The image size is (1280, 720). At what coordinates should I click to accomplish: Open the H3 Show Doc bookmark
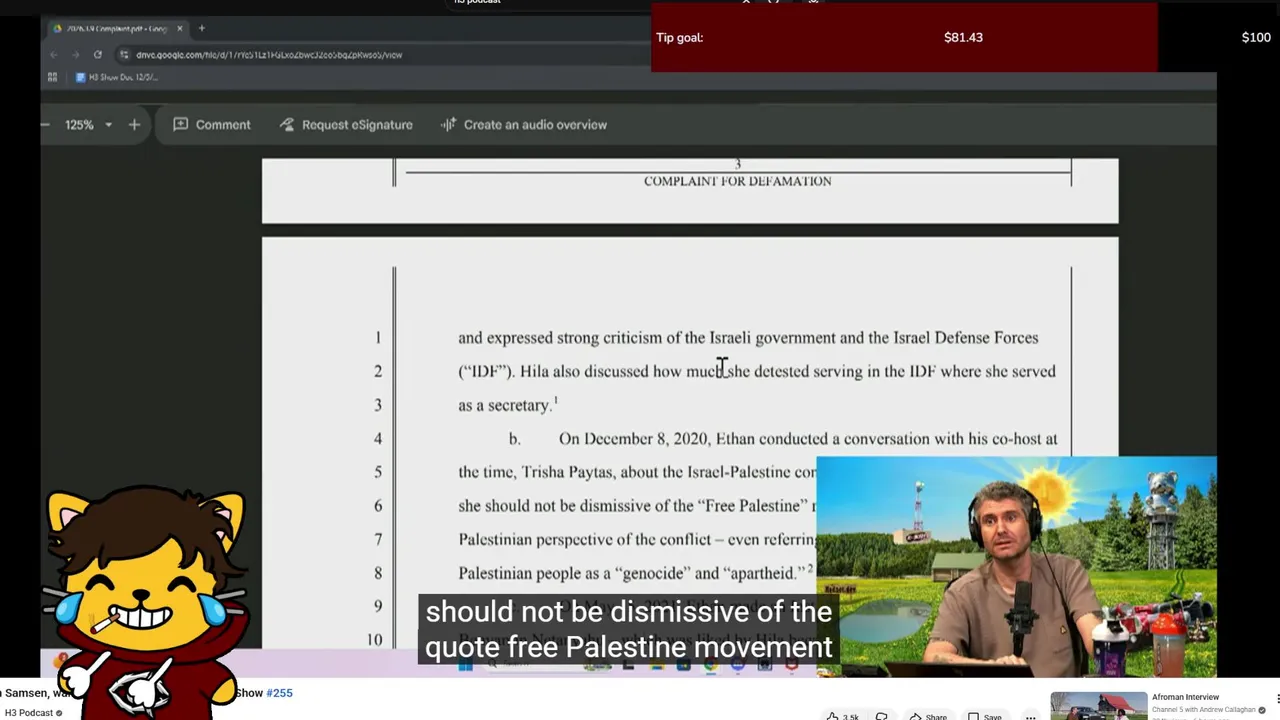click(x=117, y=77)
